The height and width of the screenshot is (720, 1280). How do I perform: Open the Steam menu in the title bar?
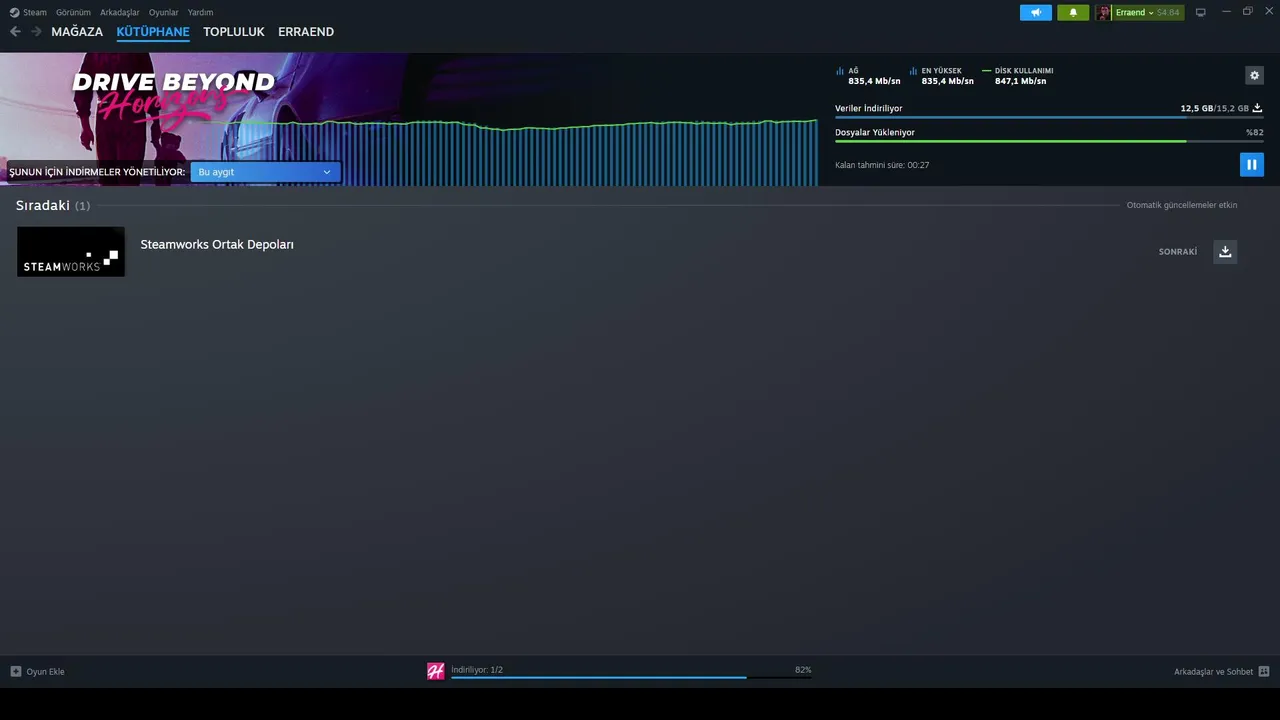pyautogui.click(x=28, y=13)
